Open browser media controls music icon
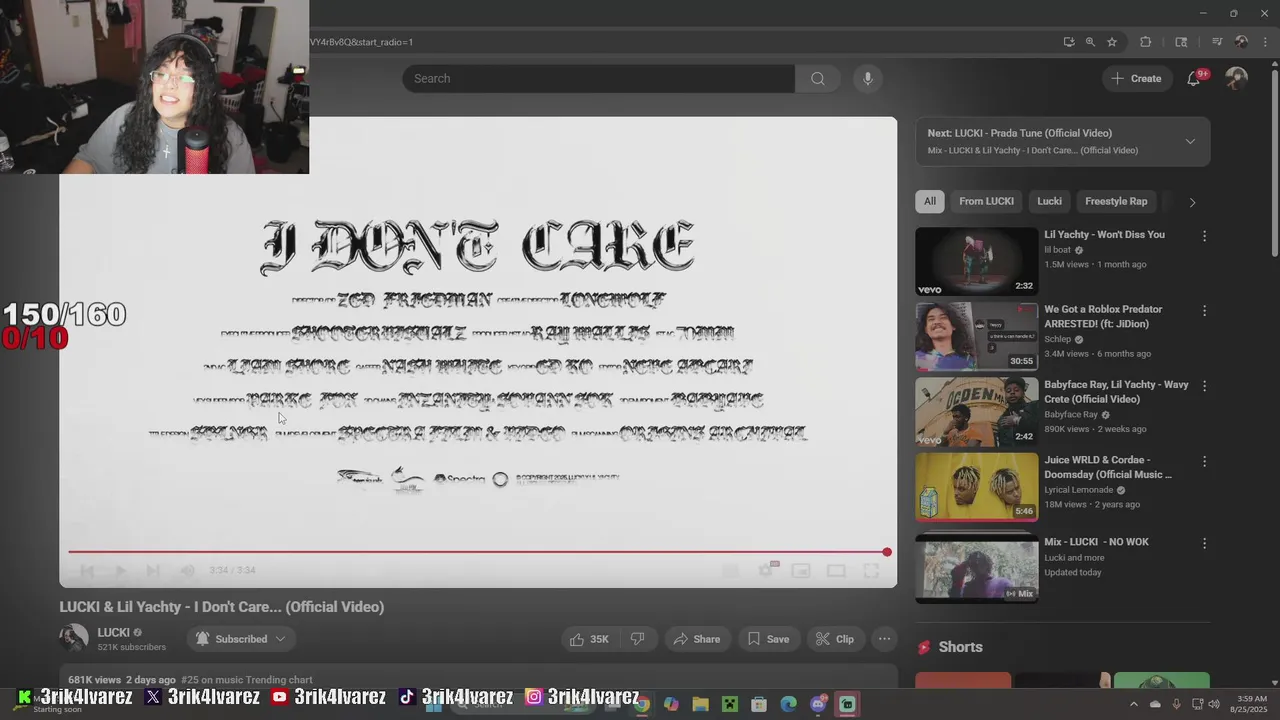Screen dimensions: 1280x720 1217,42
